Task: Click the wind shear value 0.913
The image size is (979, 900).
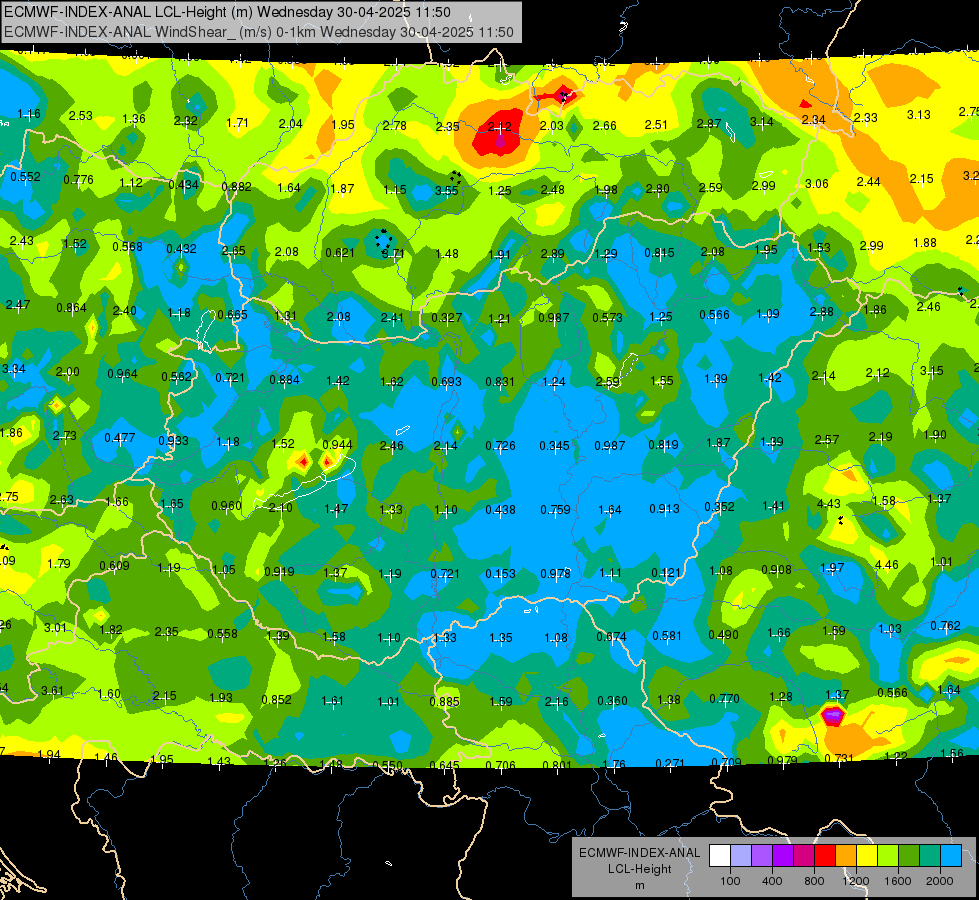Action: 664,508
